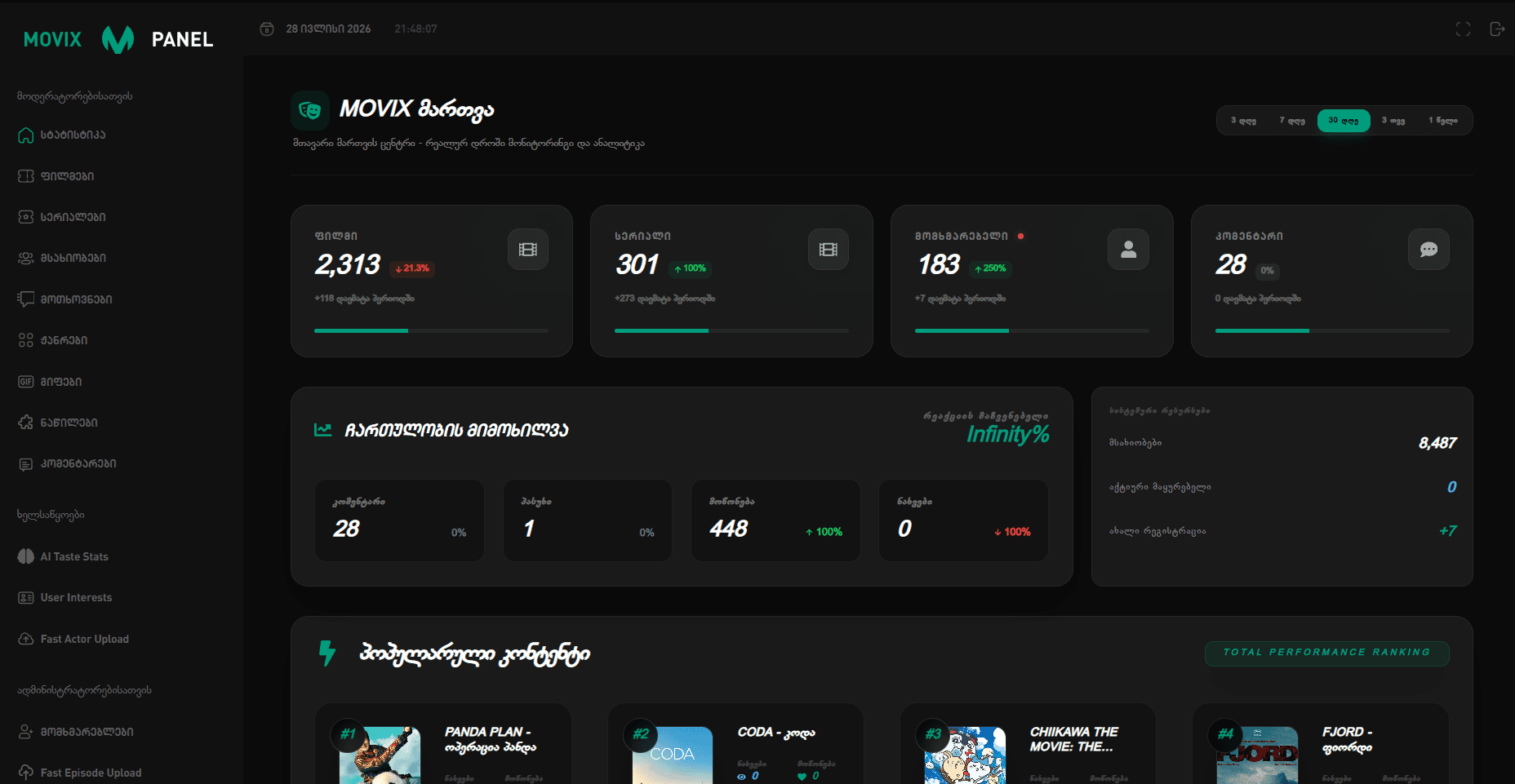This screenshot has width=1515, height=784.
Task: Select the 1 წელი time range
Action: [x=1442, y=121]
